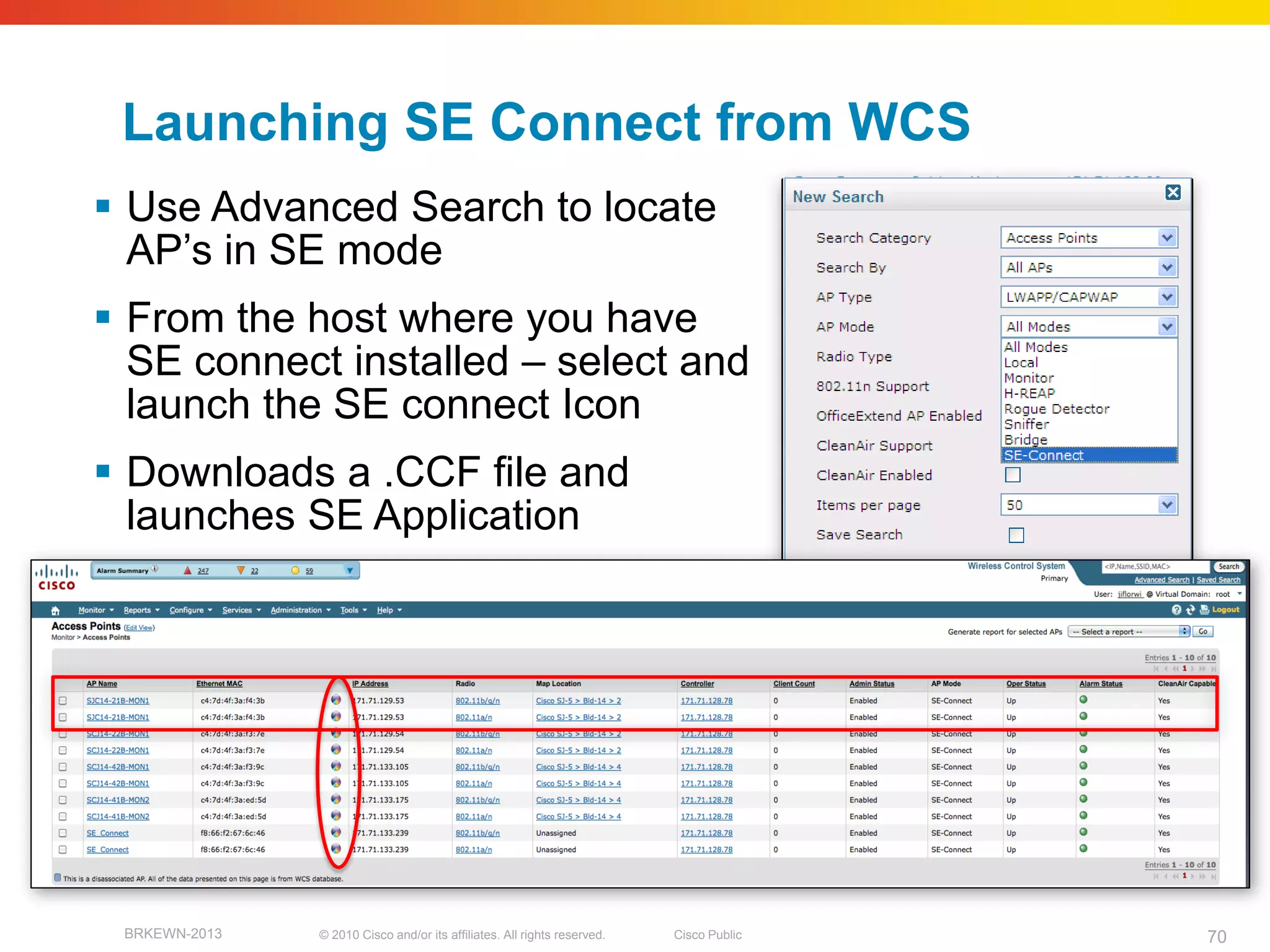Open Select a report dropdown
Image resolution: width=1270 pixels, height=952 pixels.
(x=1129, y=632)
